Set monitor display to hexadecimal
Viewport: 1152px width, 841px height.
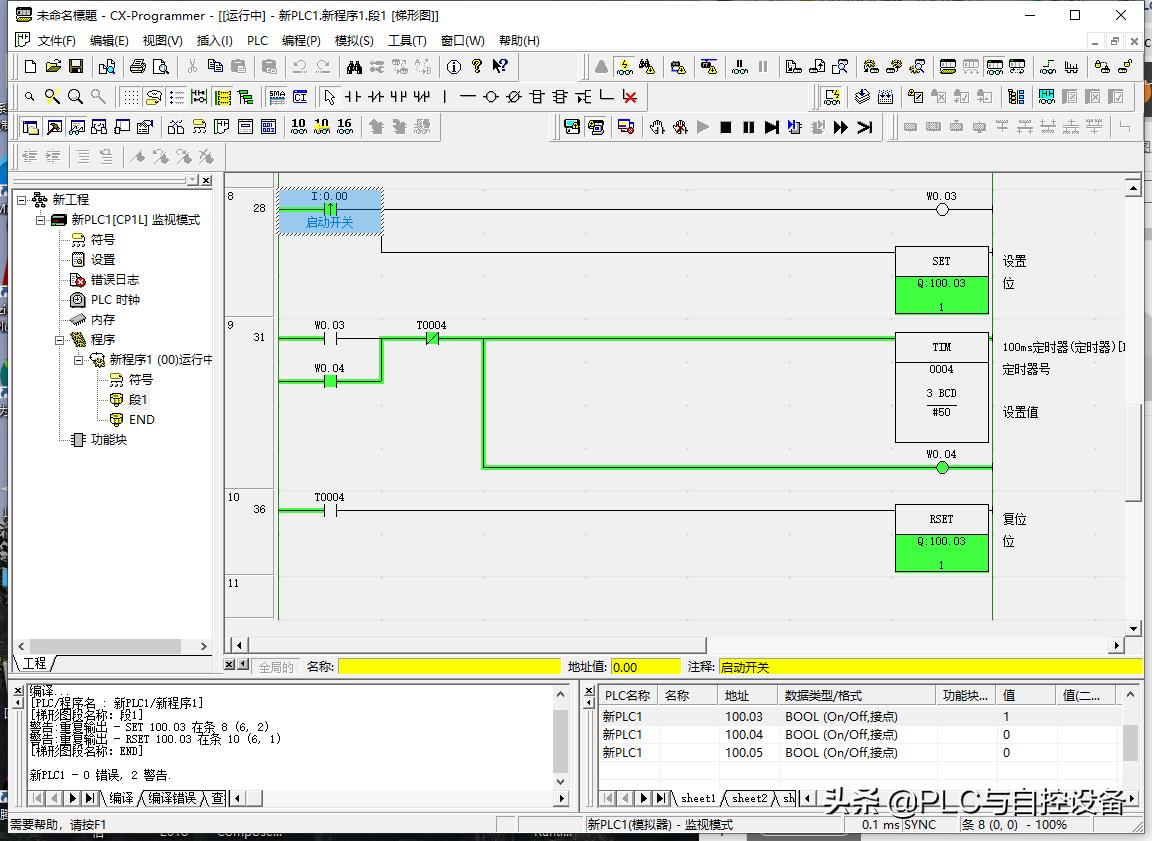tap(345, 127)
